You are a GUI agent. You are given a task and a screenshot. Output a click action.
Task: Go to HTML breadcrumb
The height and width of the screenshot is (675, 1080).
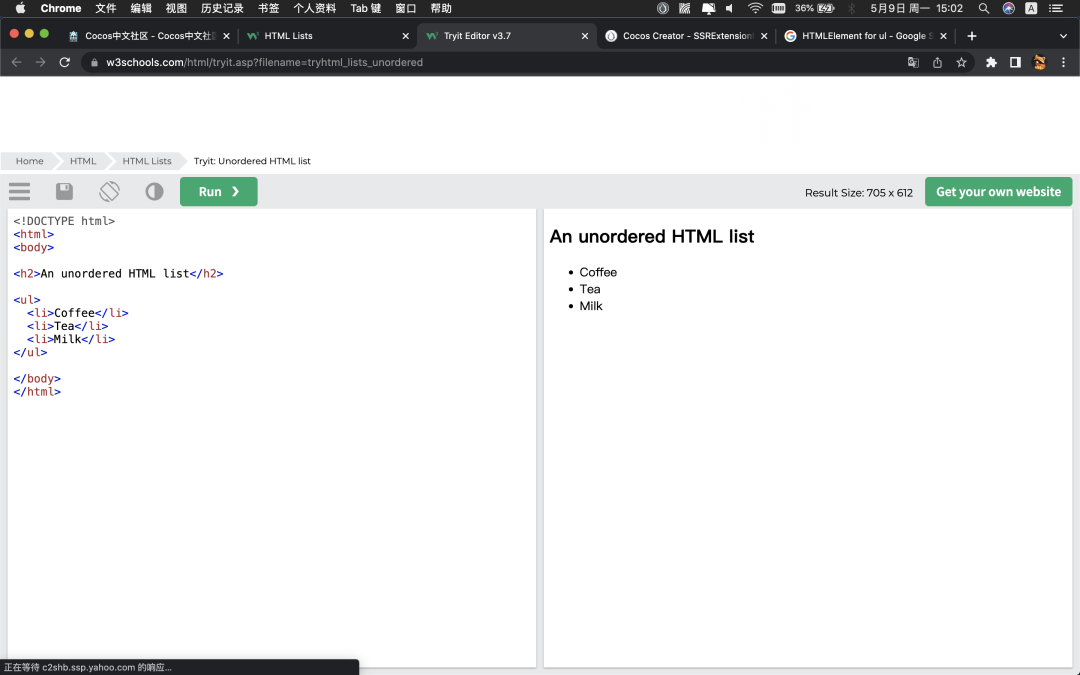pos(83,160)
